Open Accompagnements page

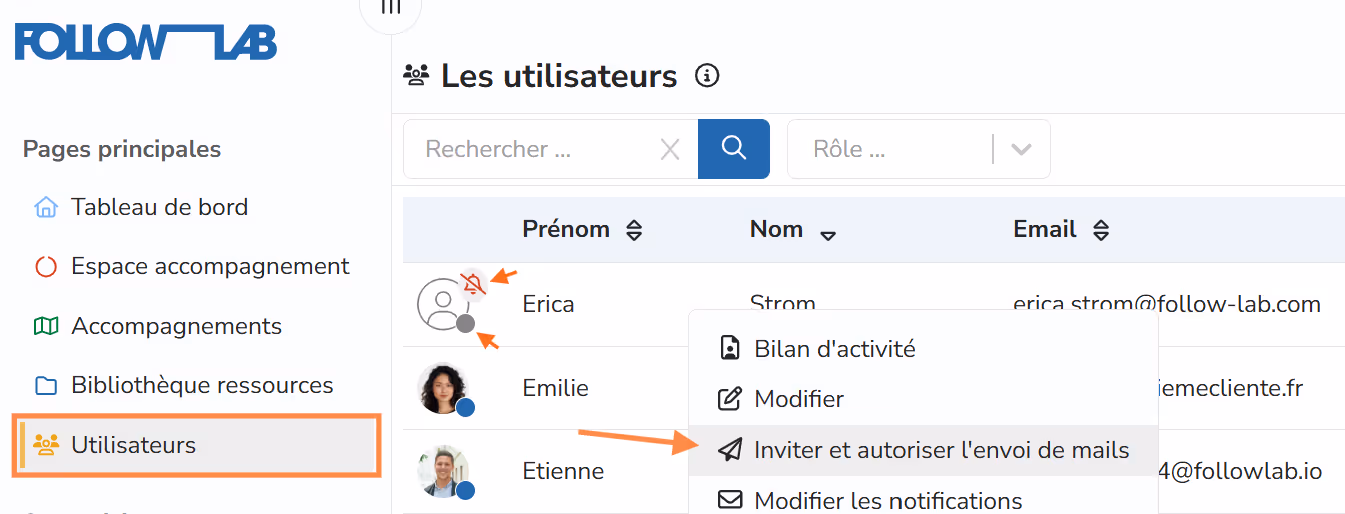176,326
